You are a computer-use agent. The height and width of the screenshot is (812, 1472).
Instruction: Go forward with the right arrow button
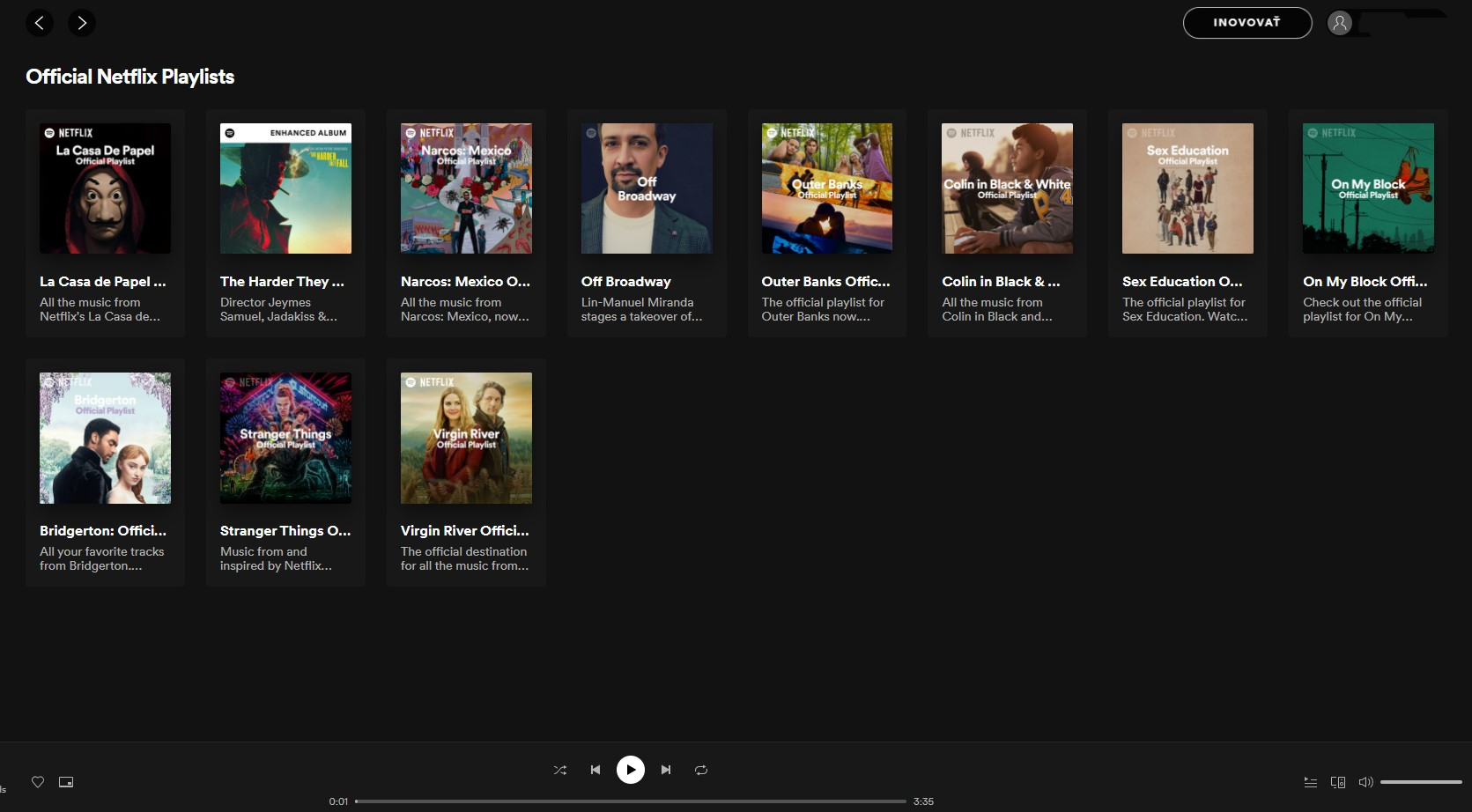point(82,23)
